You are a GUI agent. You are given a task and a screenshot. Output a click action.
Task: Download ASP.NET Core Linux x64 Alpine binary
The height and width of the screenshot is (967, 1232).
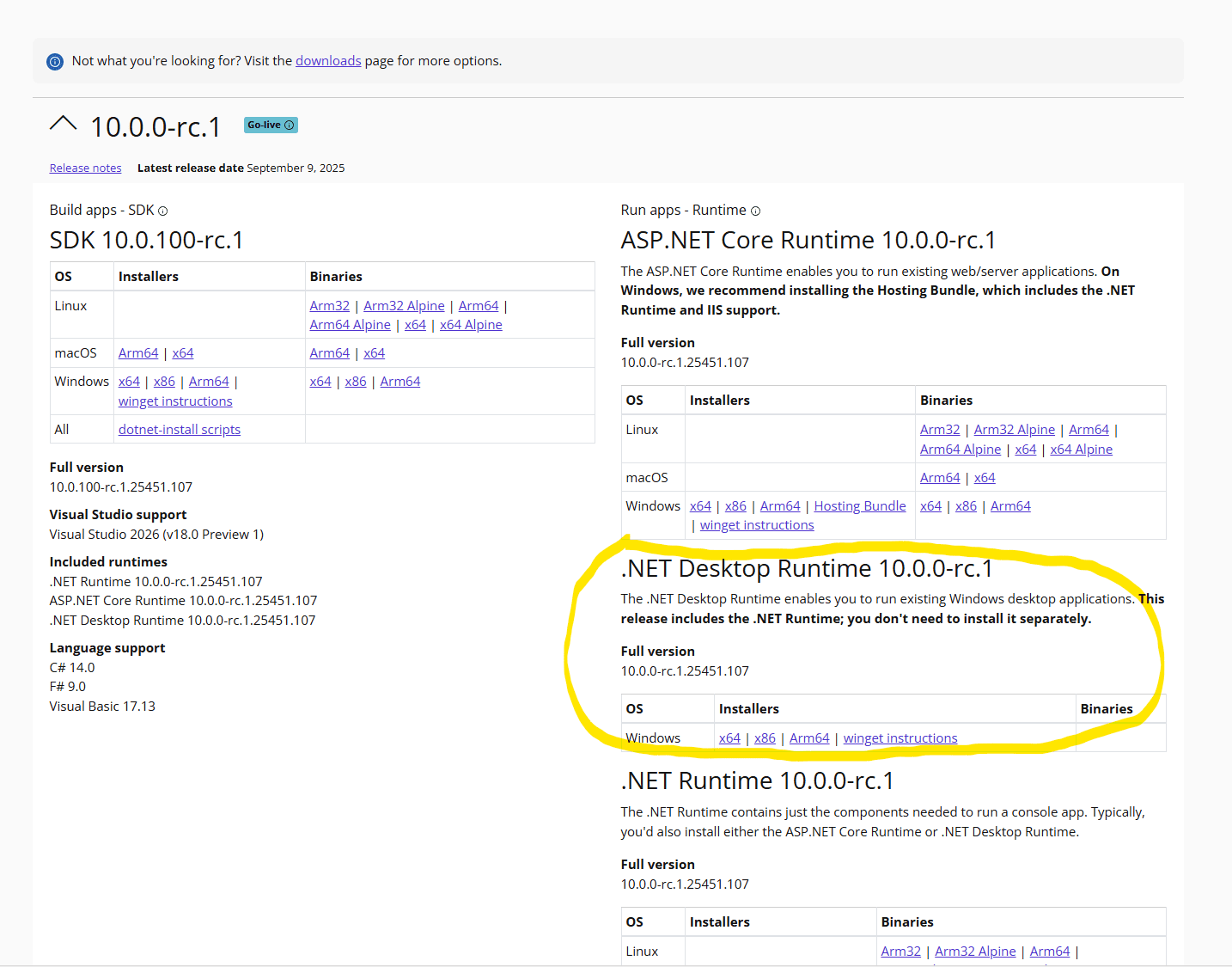tap(1081, 450)
